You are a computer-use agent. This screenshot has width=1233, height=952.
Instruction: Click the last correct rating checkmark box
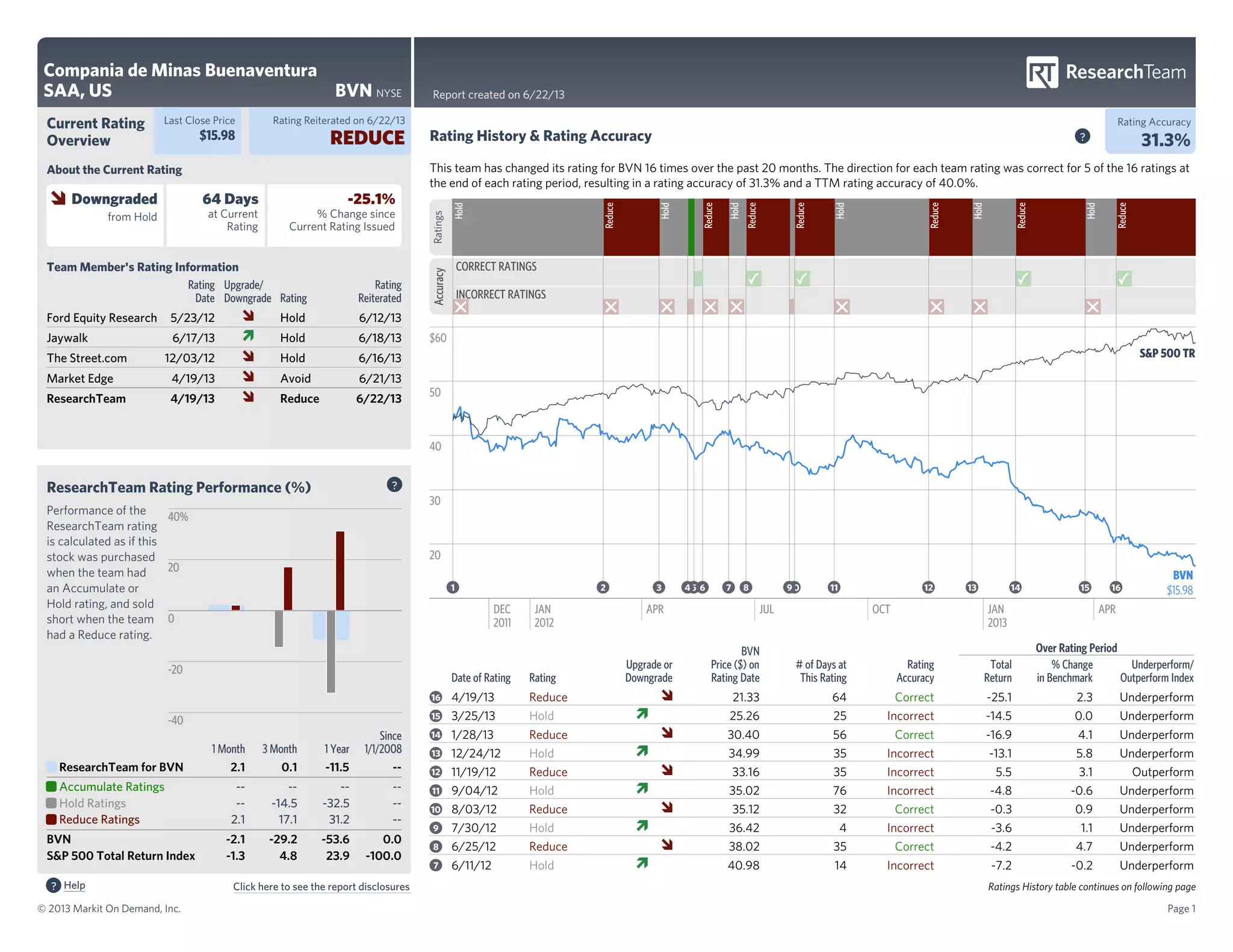[x=1123, y=279]
